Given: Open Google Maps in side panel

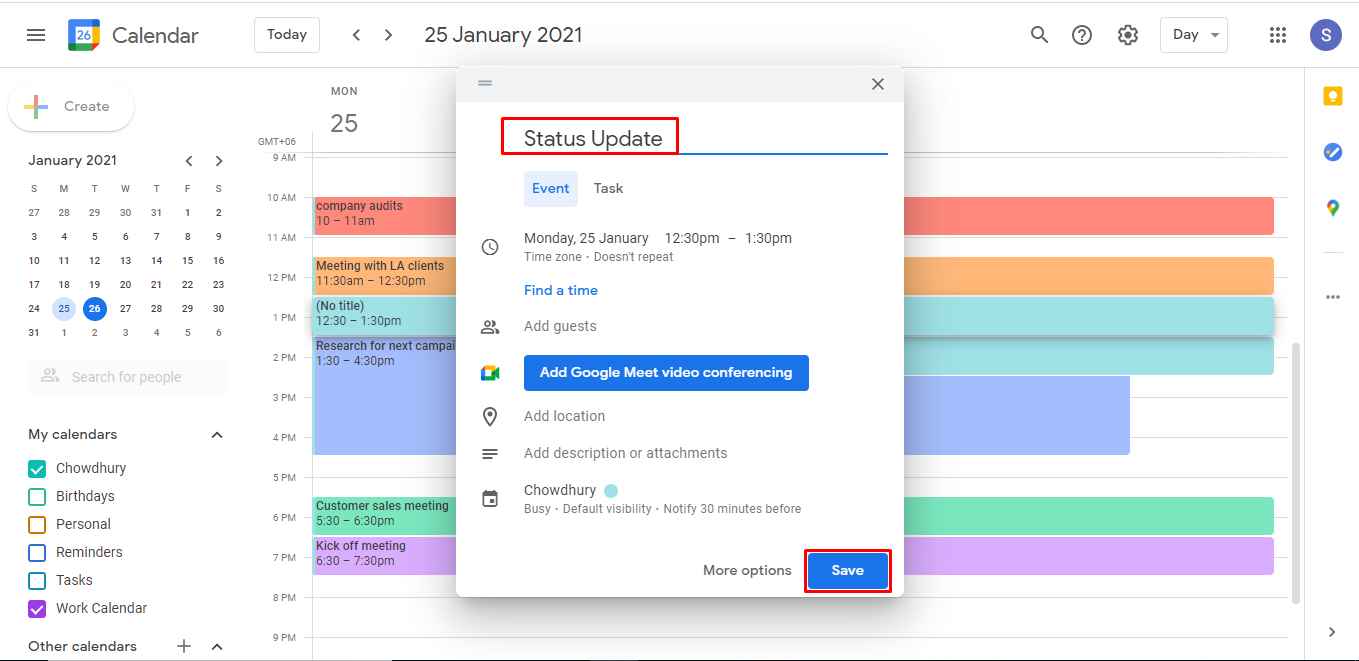Looking at the screenshot, I should 1333,208.
